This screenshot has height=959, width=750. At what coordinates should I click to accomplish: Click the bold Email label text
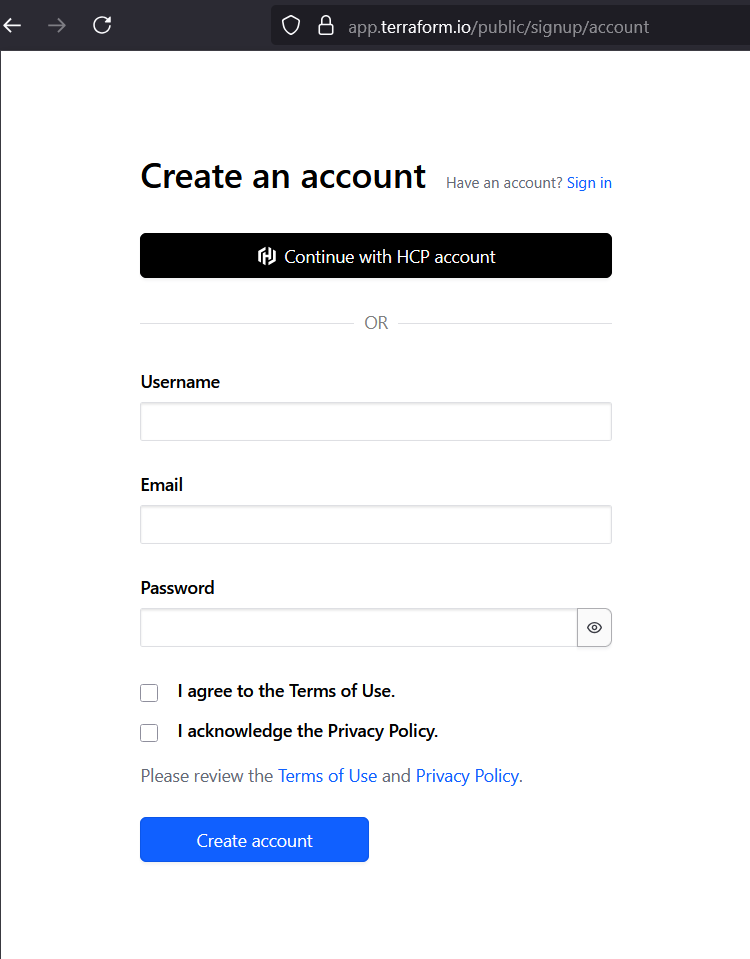pyautogui.click(x=162, y=485)
